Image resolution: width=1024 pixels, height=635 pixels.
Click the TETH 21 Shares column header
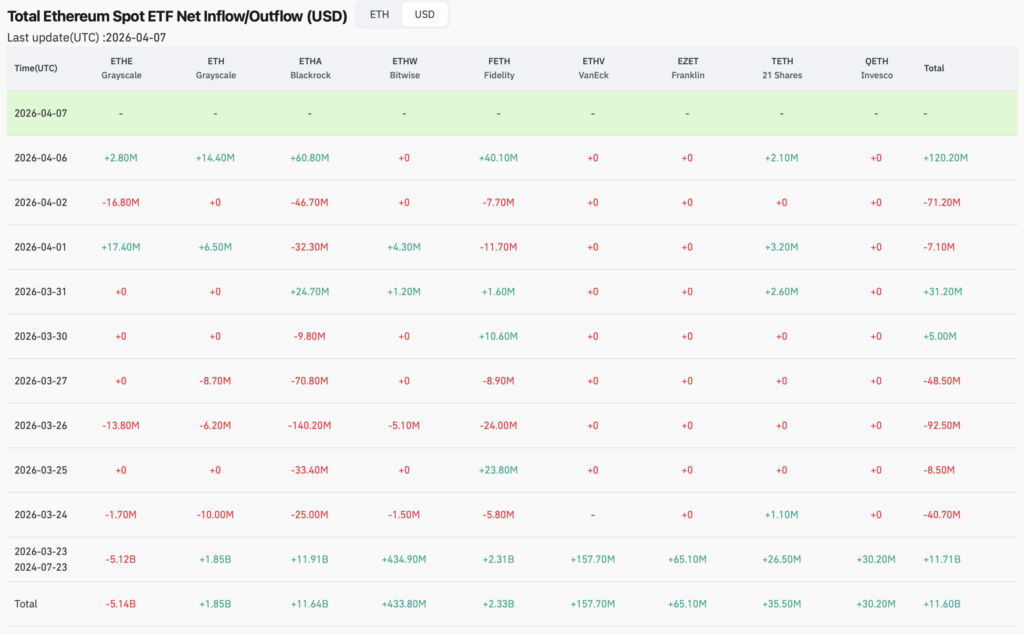781,68
